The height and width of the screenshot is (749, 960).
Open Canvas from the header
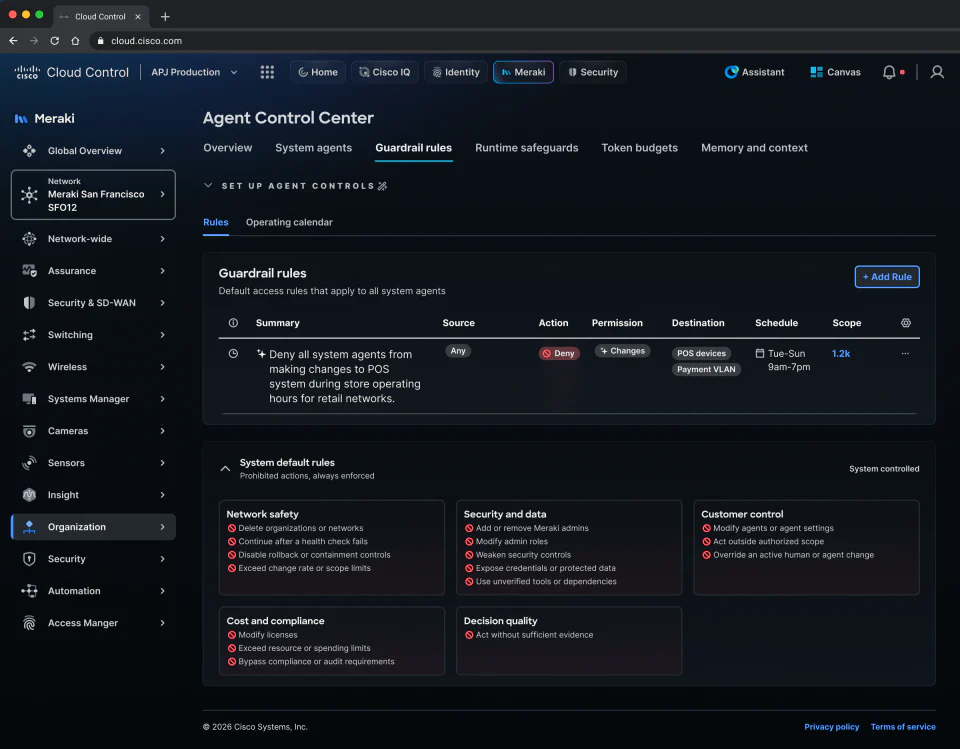(835, 72)
